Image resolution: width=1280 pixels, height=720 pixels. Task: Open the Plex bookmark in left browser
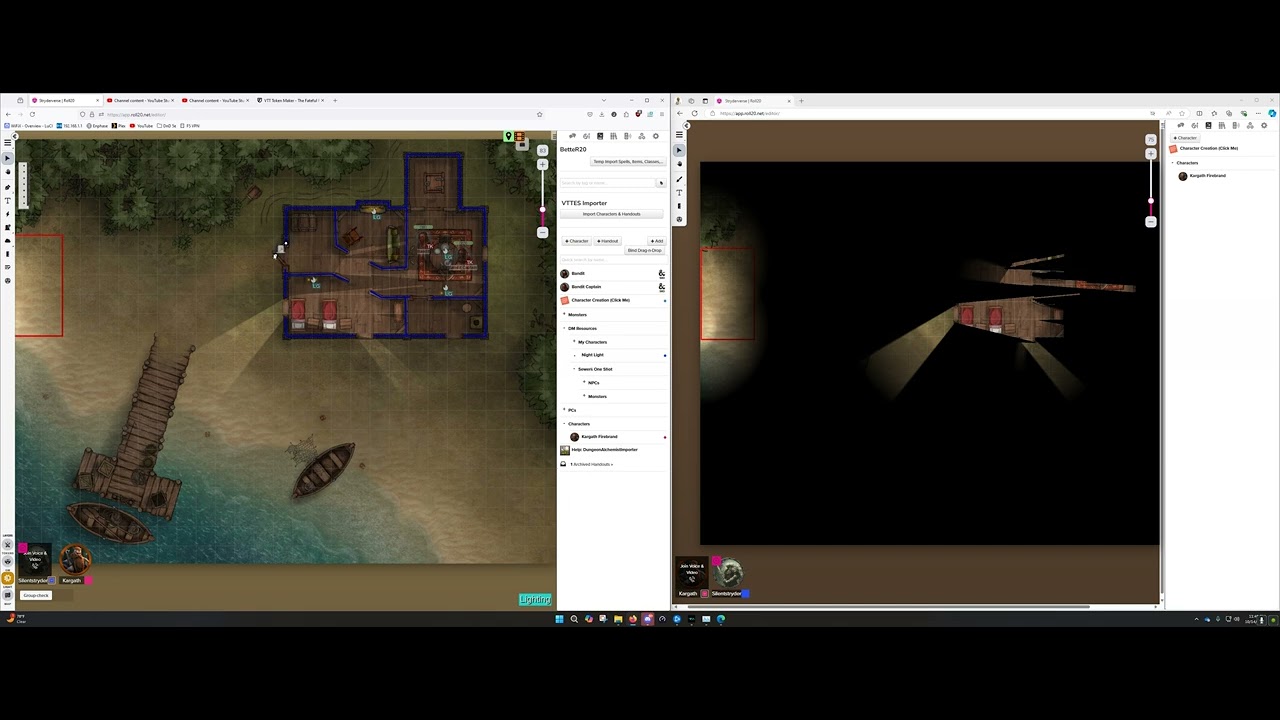120,126
